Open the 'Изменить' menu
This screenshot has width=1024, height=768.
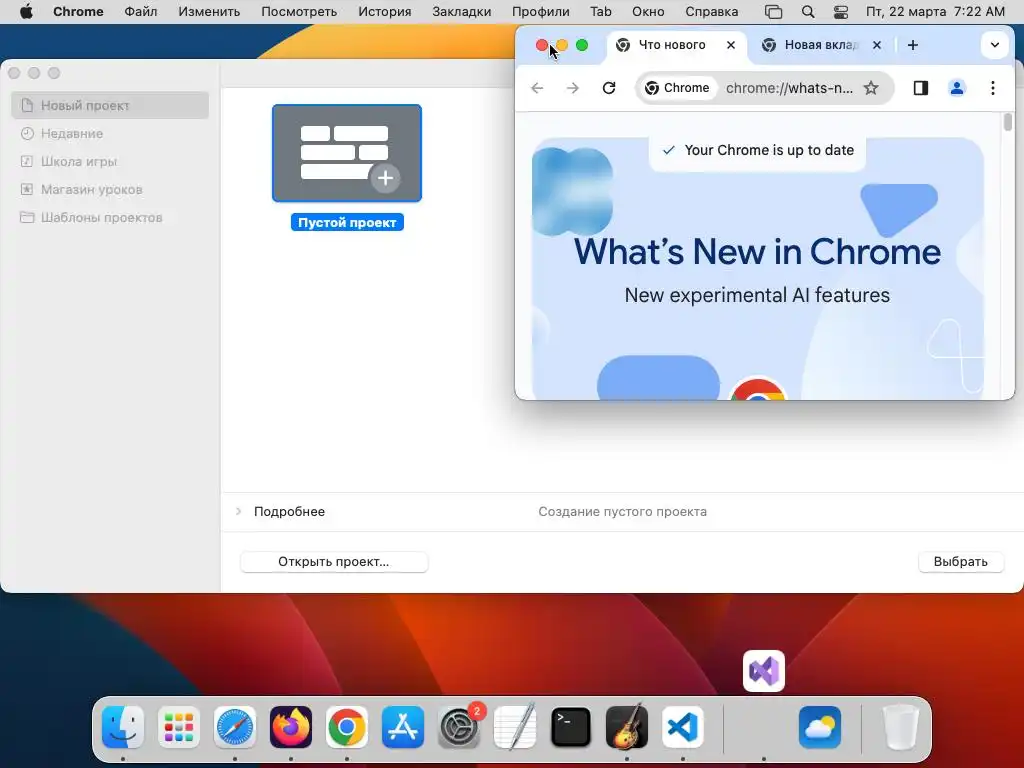coord(209,12)
